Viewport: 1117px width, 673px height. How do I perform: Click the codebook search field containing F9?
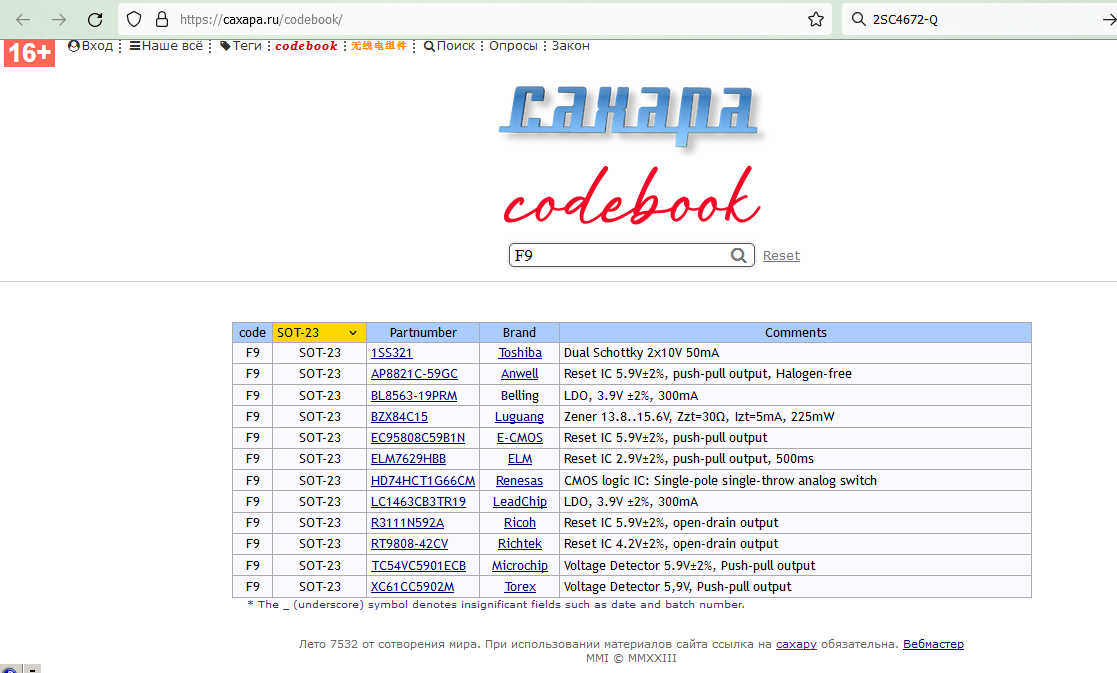coord(620,256)
